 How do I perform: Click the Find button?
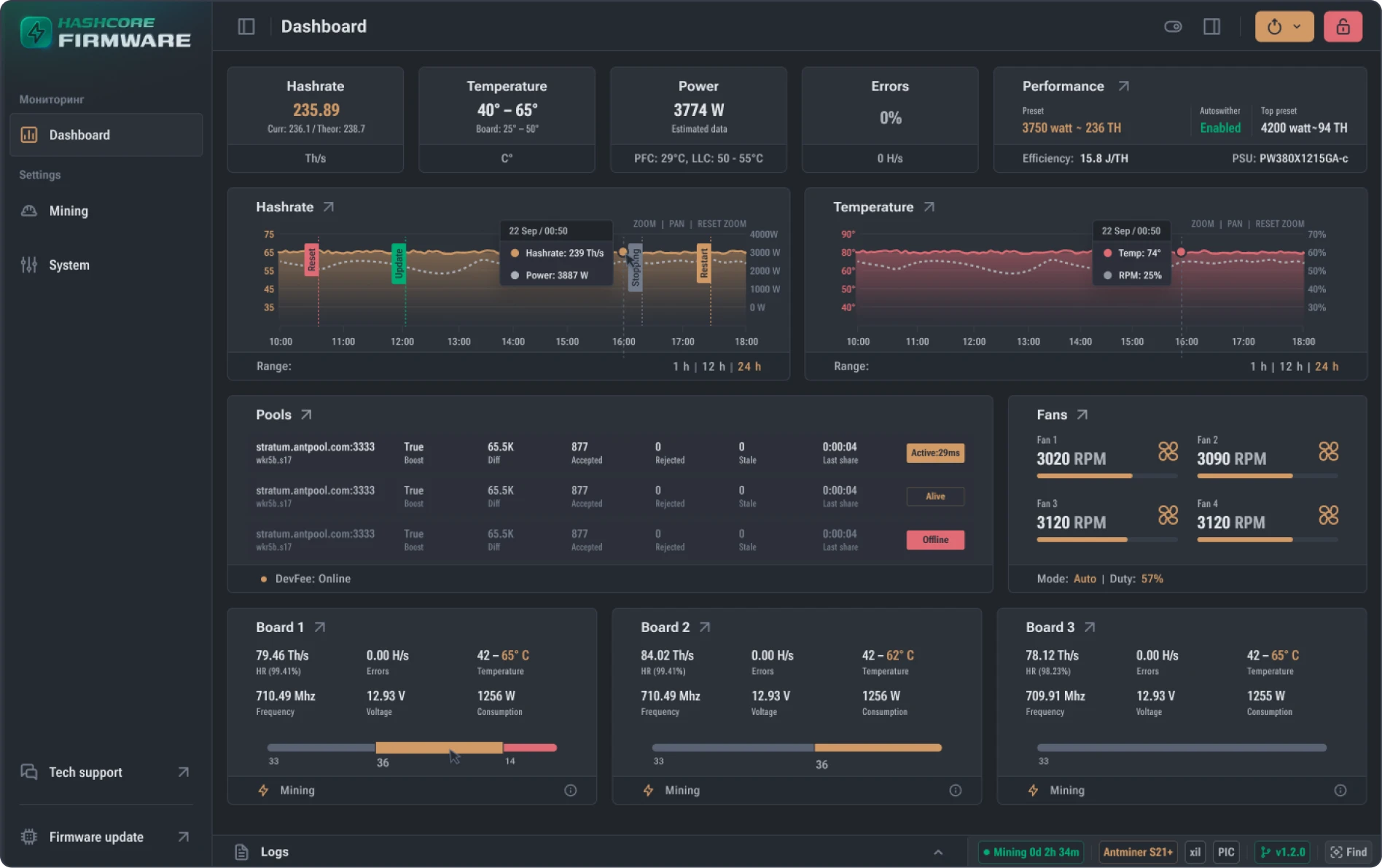point(1348,852)
